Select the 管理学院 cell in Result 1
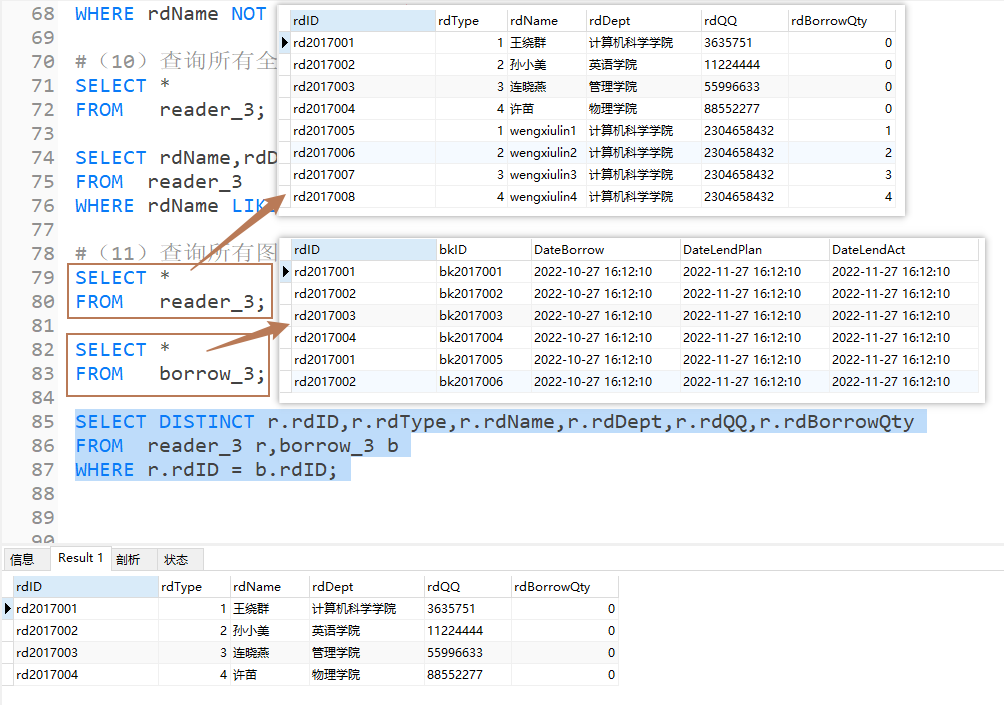The image size is (1004, 705). pyautogui.click(x=366, y=652)
